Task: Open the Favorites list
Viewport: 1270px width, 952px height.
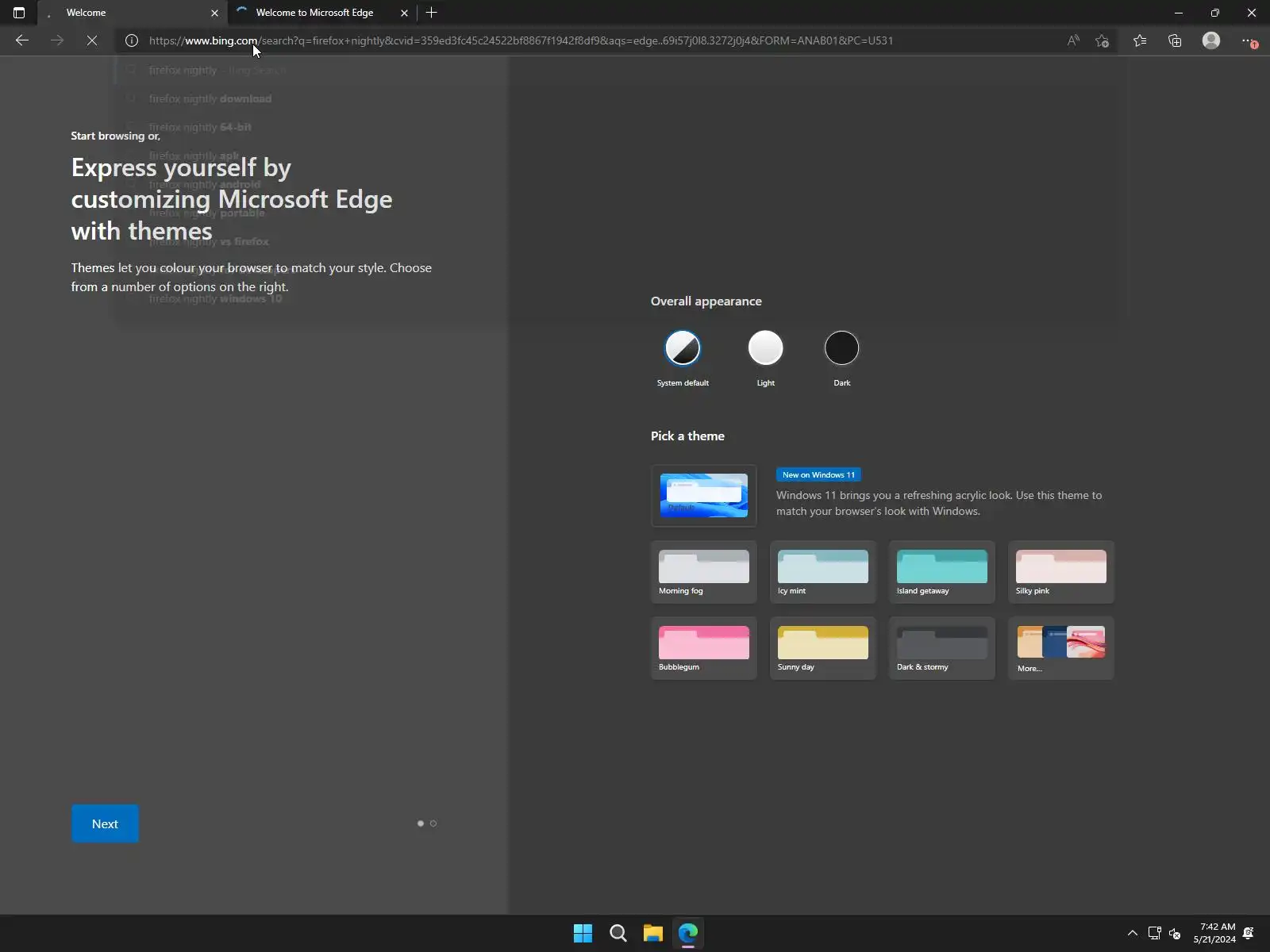Action: (1140, 40)
